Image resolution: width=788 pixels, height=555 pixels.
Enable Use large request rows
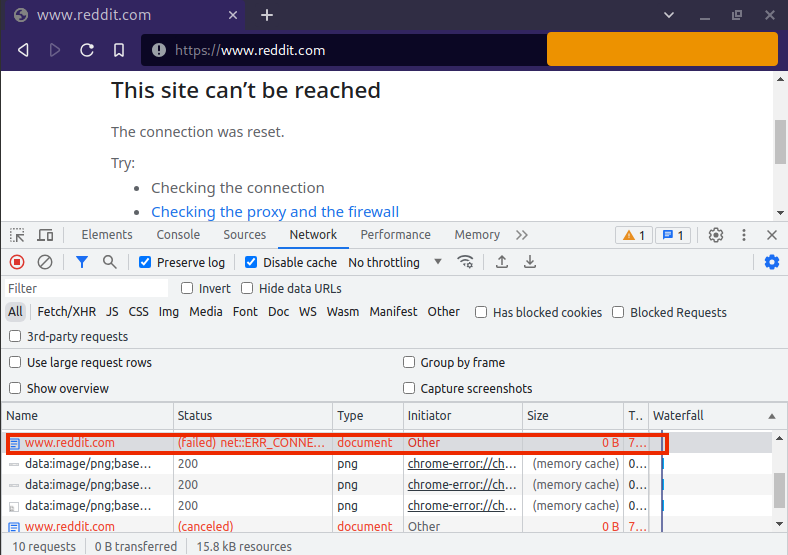[15, 362]
